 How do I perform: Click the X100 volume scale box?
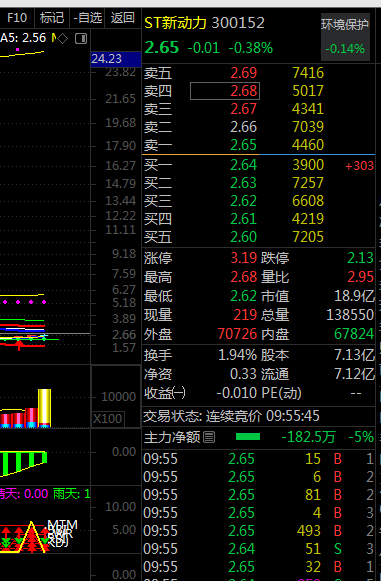click(108, 419)
